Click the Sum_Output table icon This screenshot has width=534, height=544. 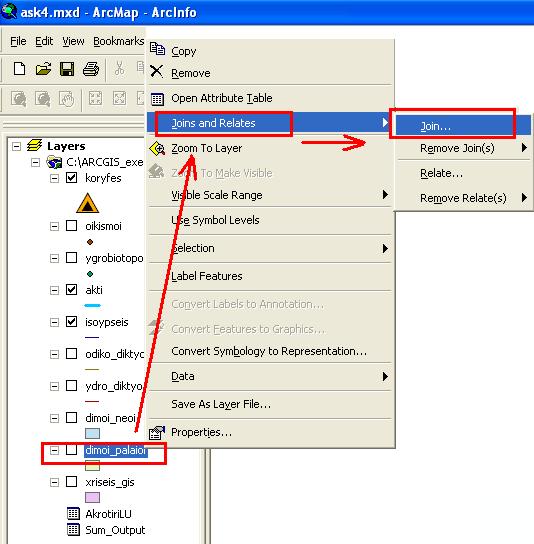pyautogui.click(x=73, y=529)
